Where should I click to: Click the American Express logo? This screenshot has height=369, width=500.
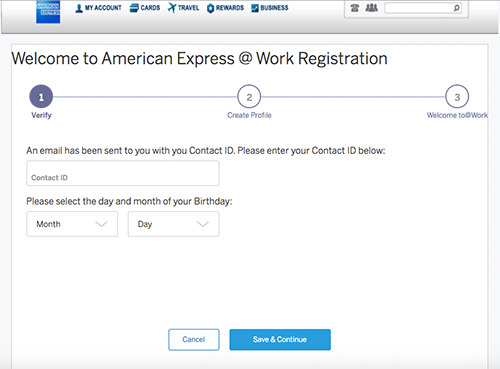coord(48,12)
